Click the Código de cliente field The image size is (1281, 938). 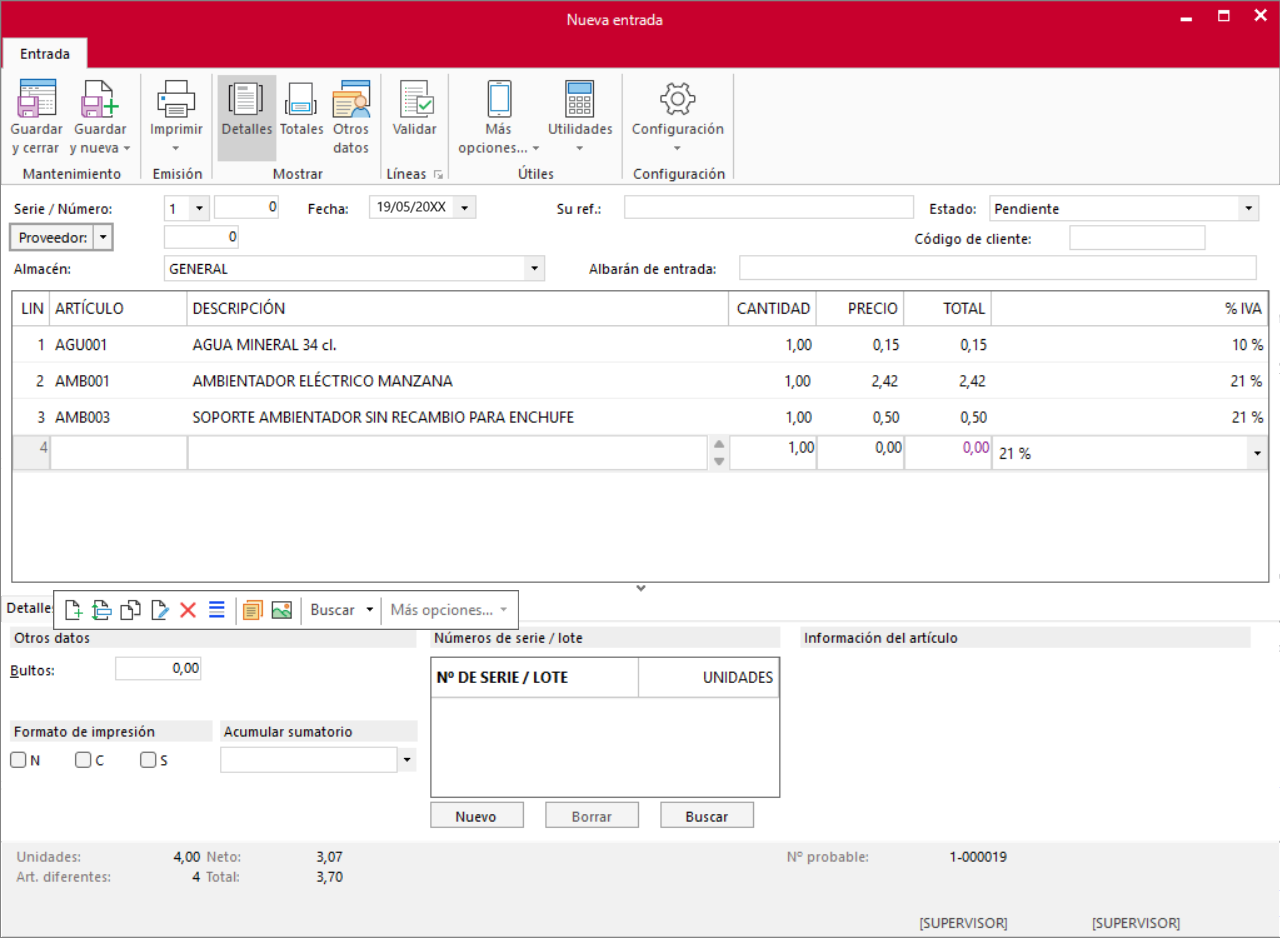[x=1137, y=238]
